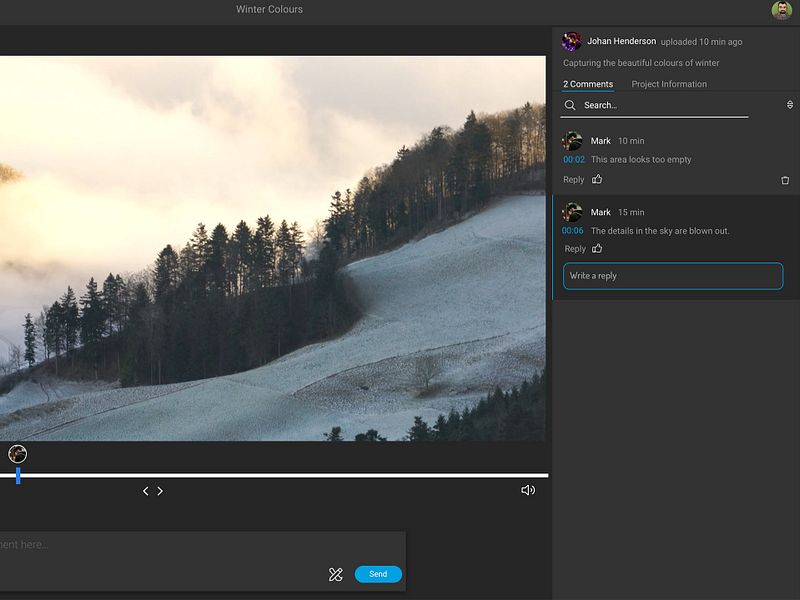Click the search magnifier icon
The image size is (800, 600).
pos(570,105)
